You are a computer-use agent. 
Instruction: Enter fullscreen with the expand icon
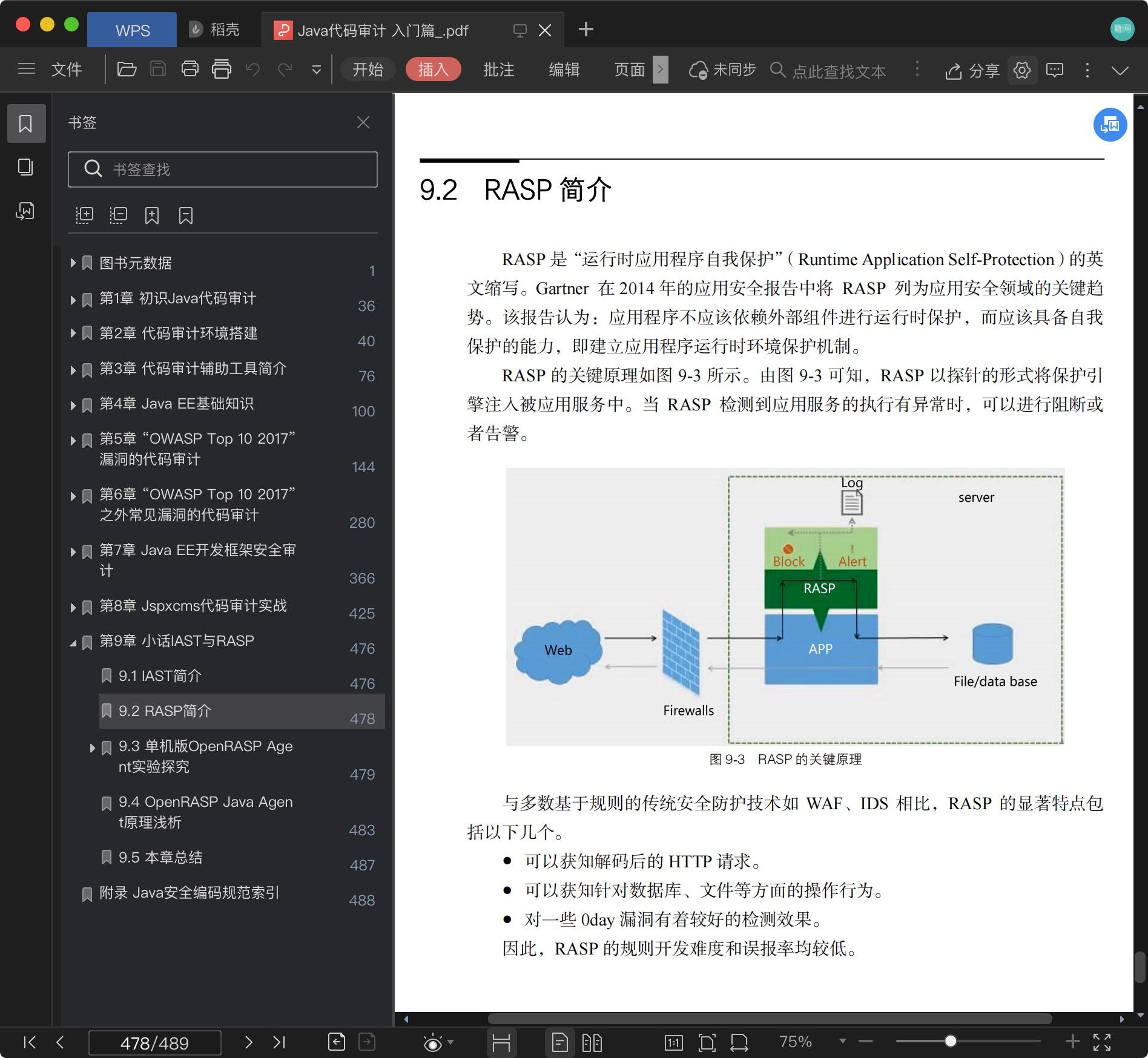pyautogui.click(x=1102, y=1042)
